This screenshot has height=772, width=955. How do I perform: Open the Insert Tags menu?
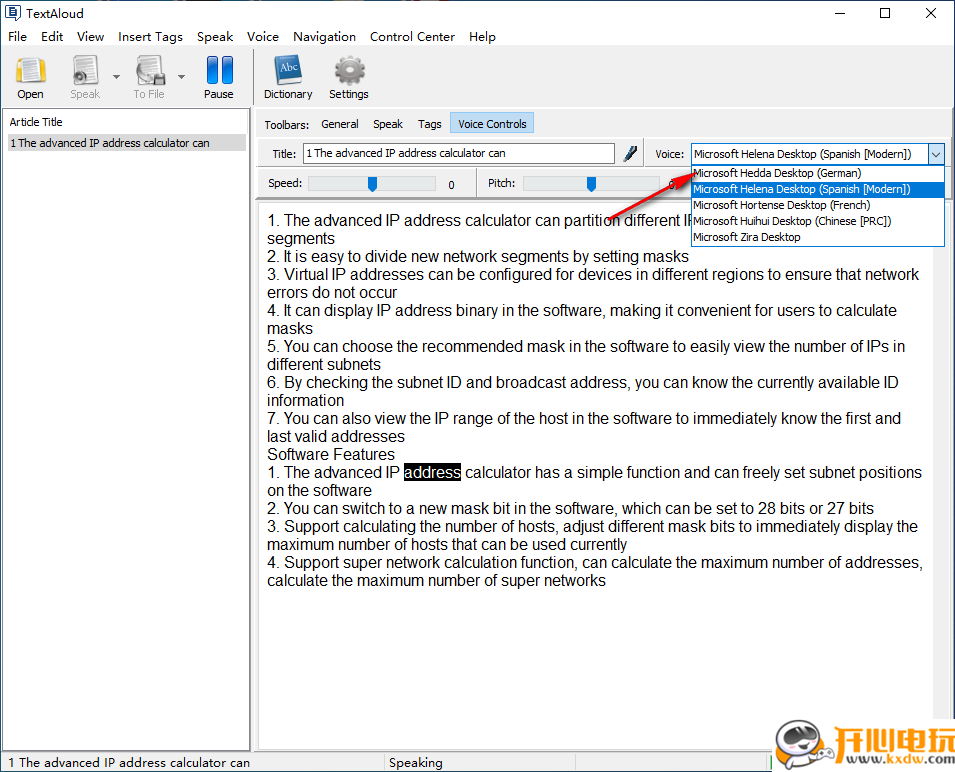[x=150, y=36]
